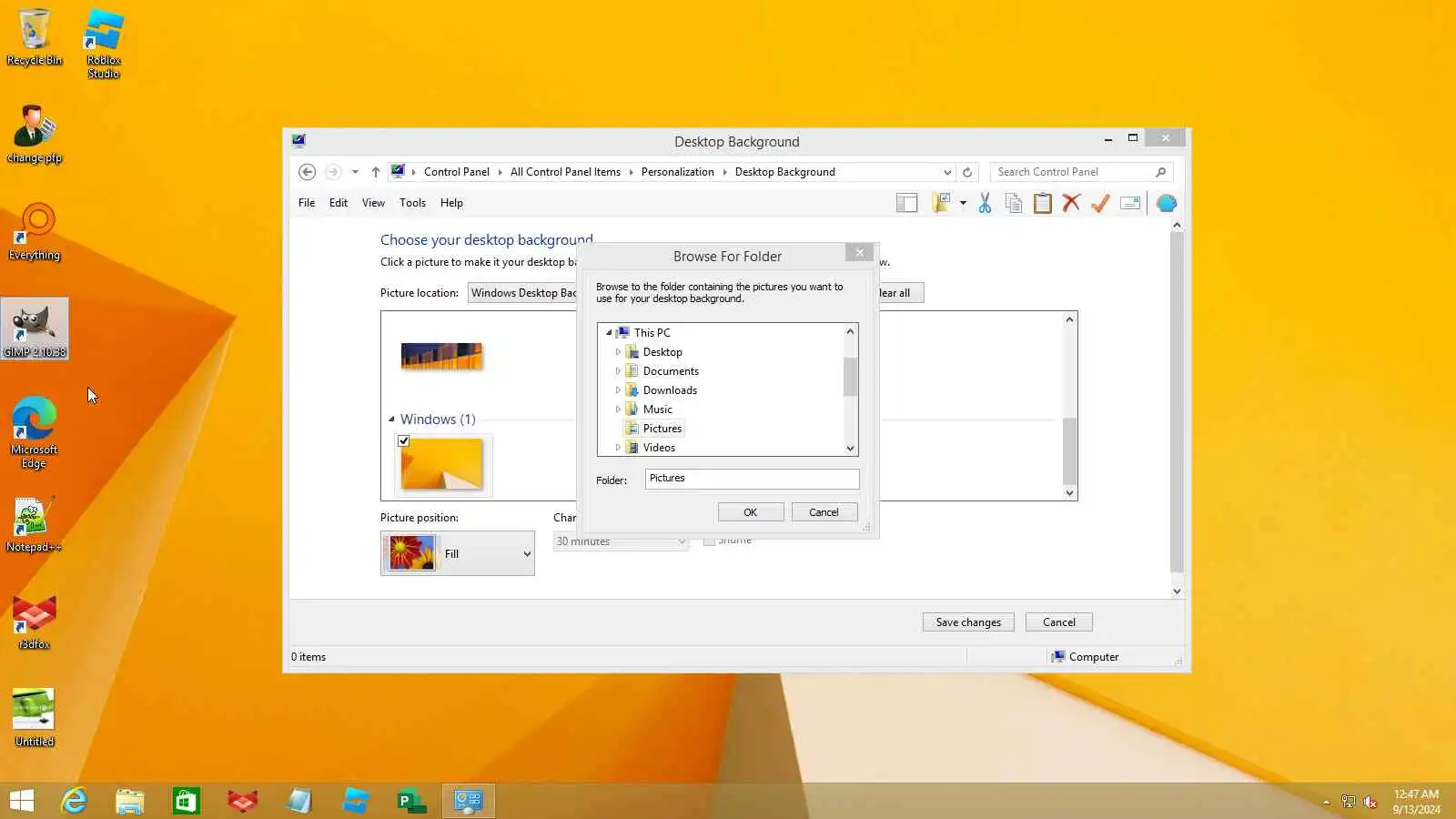Click the folder options icon in toolbar
The height and width of the screenshot is (819, 1456).
pos(941,203)
